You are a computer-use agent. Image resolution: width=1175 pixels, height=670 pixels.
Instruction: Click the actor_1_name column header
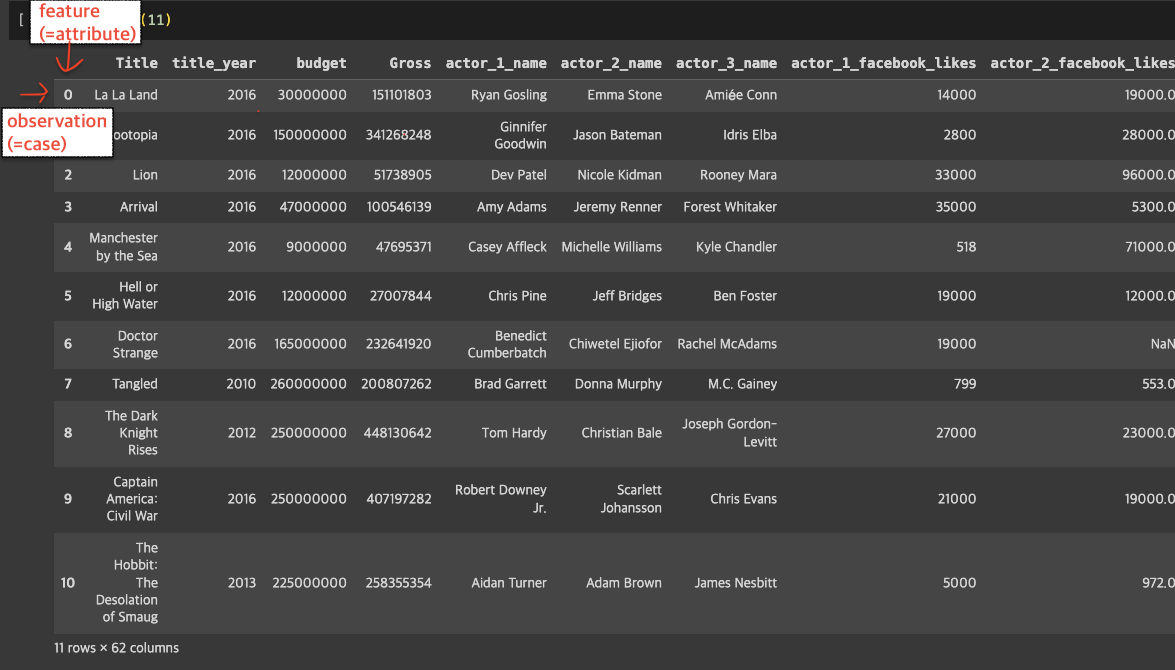click(x=496, y=63)
